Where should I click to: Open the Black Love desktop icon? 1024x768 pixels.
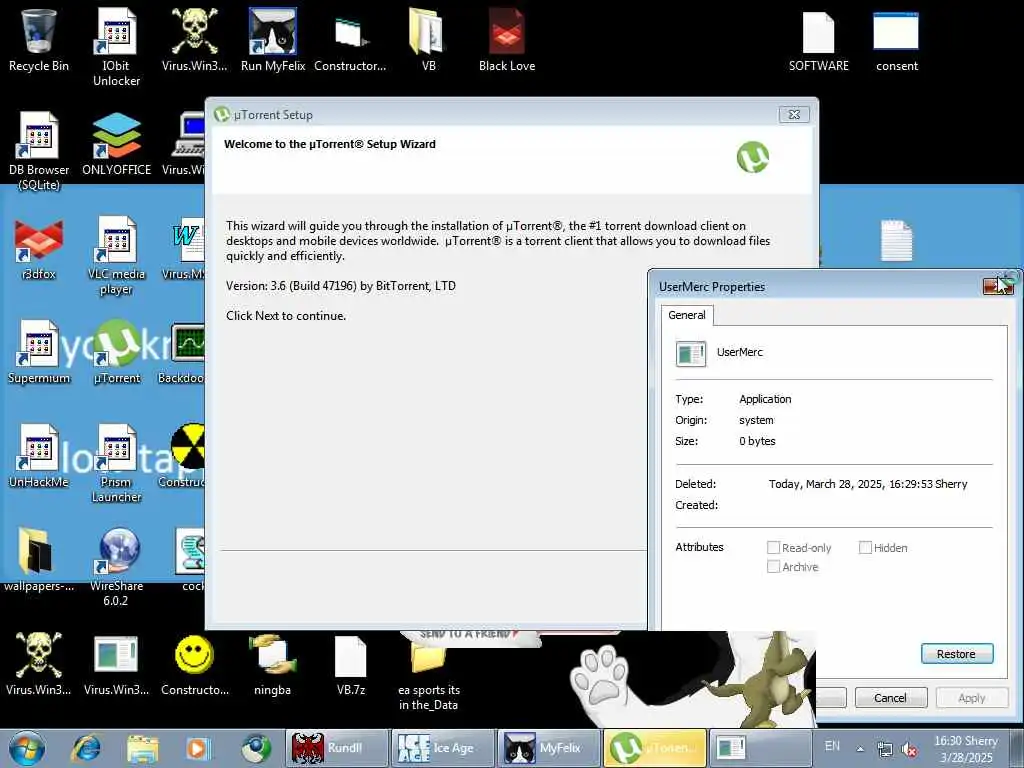[507, 40]
